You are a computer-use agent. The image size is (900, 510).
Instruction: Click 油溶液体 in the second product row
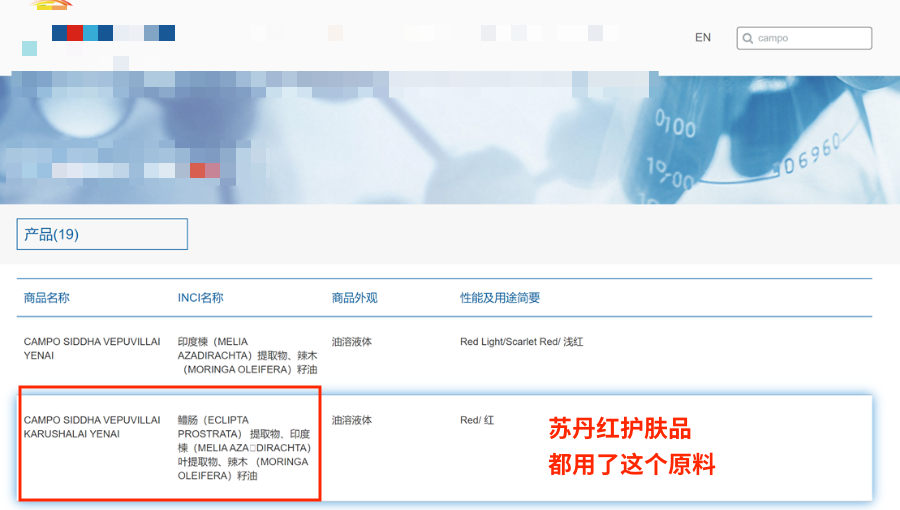352,421
